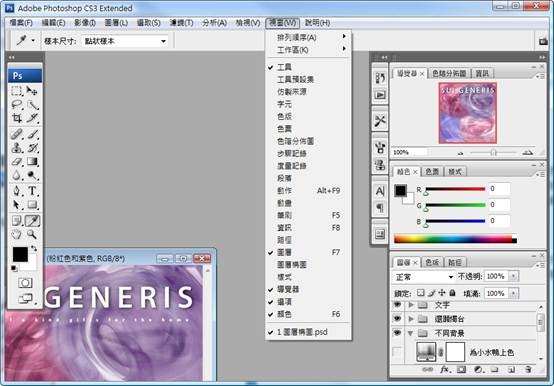This screenshot has height=386, width=554.
Task: Open the Layers panel options menu
Action: coord(540,266)
